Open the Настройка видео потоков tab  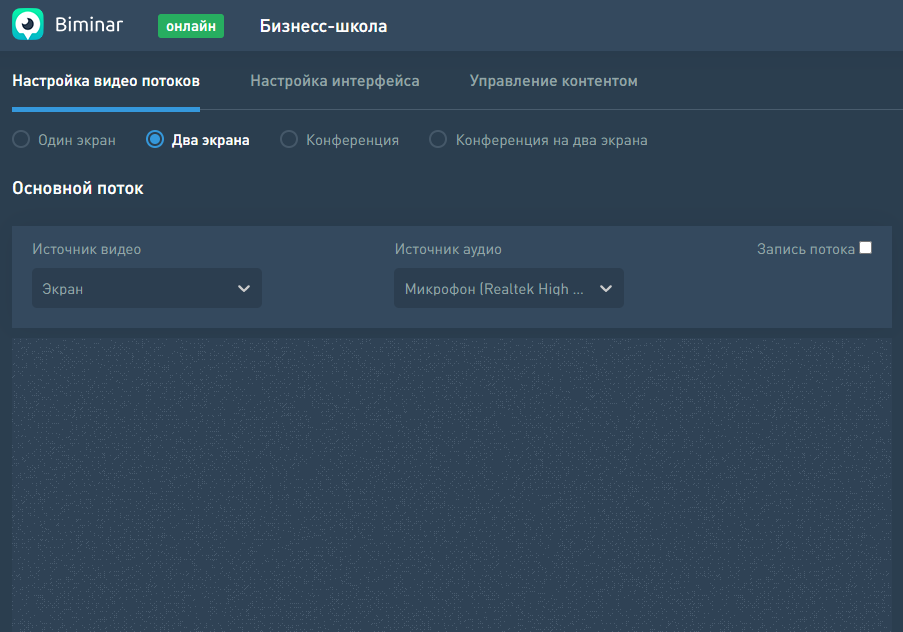pyautogui.click(x=106, y=81)
